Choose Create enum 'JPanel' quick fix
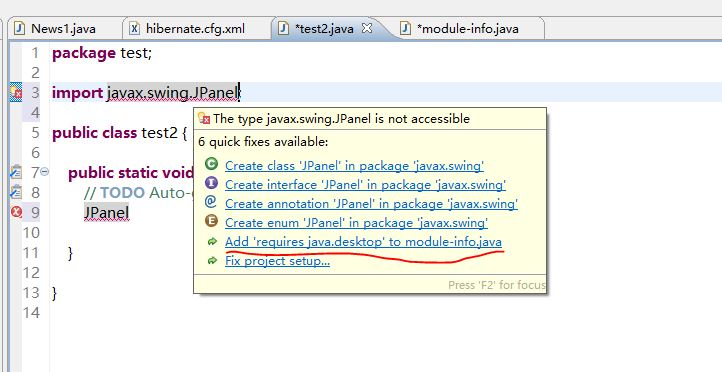 click(x=356, y=223)
